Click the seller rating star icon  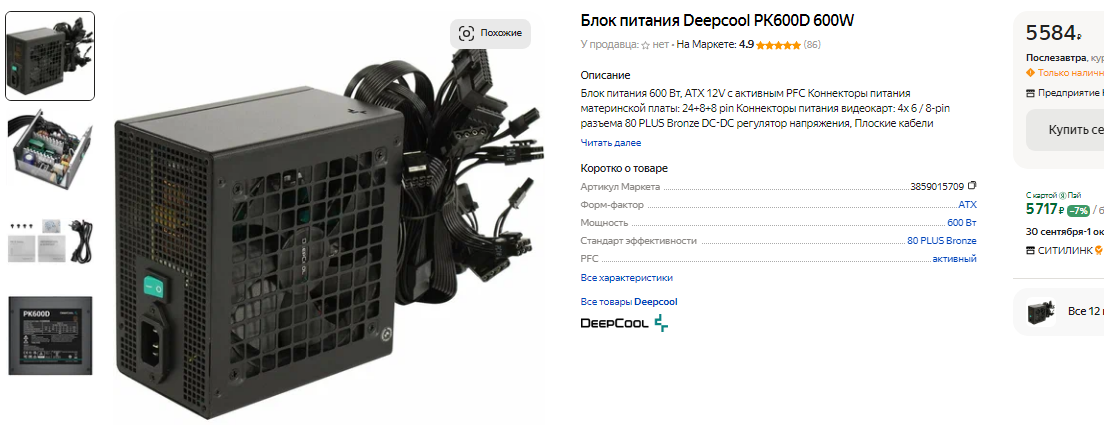tap(645, 45)
